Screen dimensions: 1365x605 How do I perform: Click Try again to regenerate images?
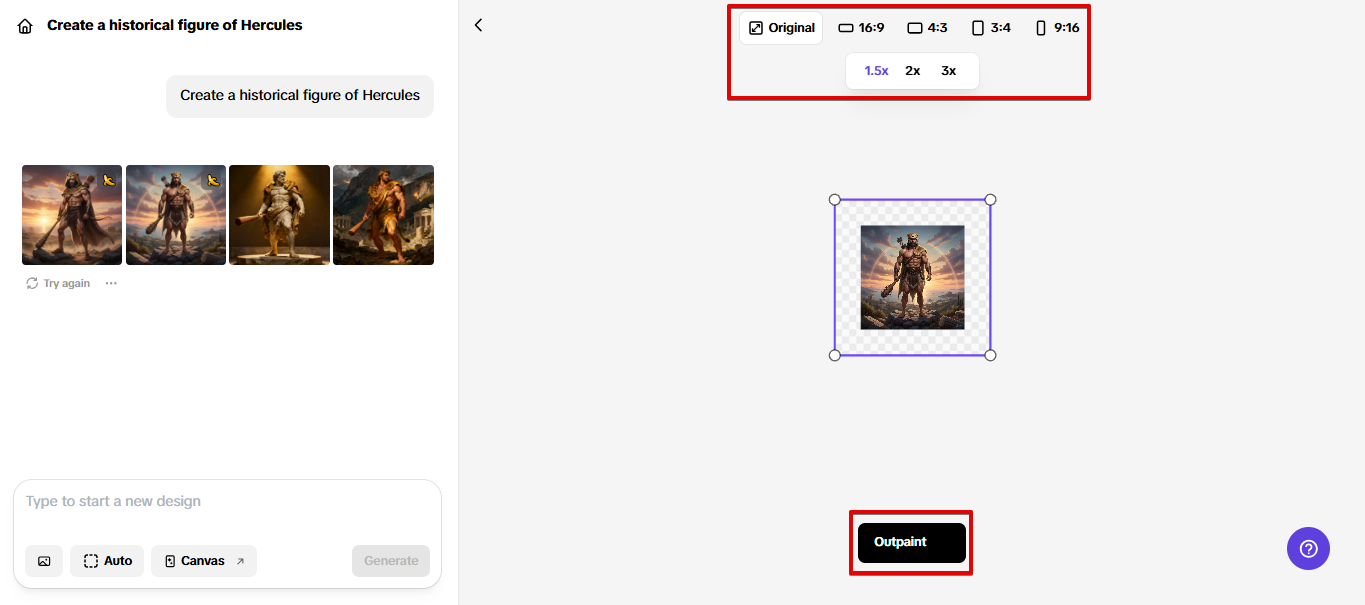click(58, 283)
